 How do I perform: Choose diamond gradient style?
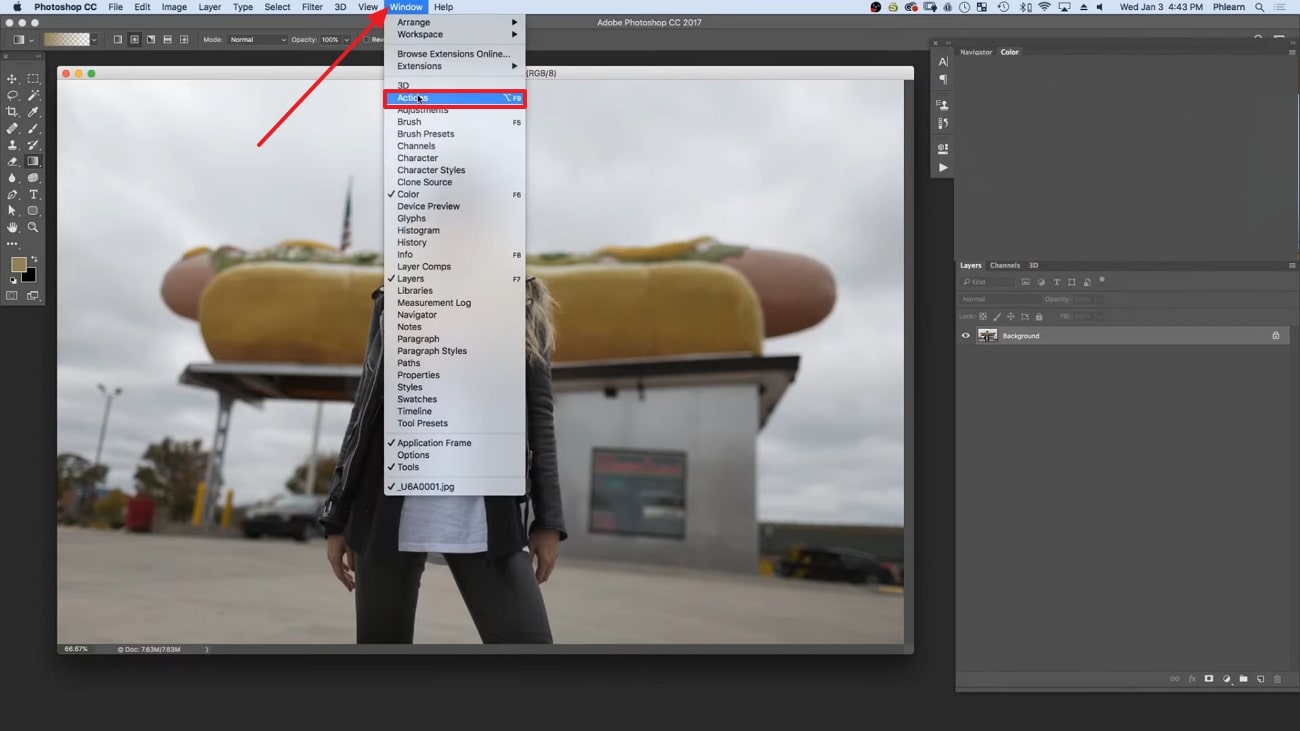tap(184, 40)
